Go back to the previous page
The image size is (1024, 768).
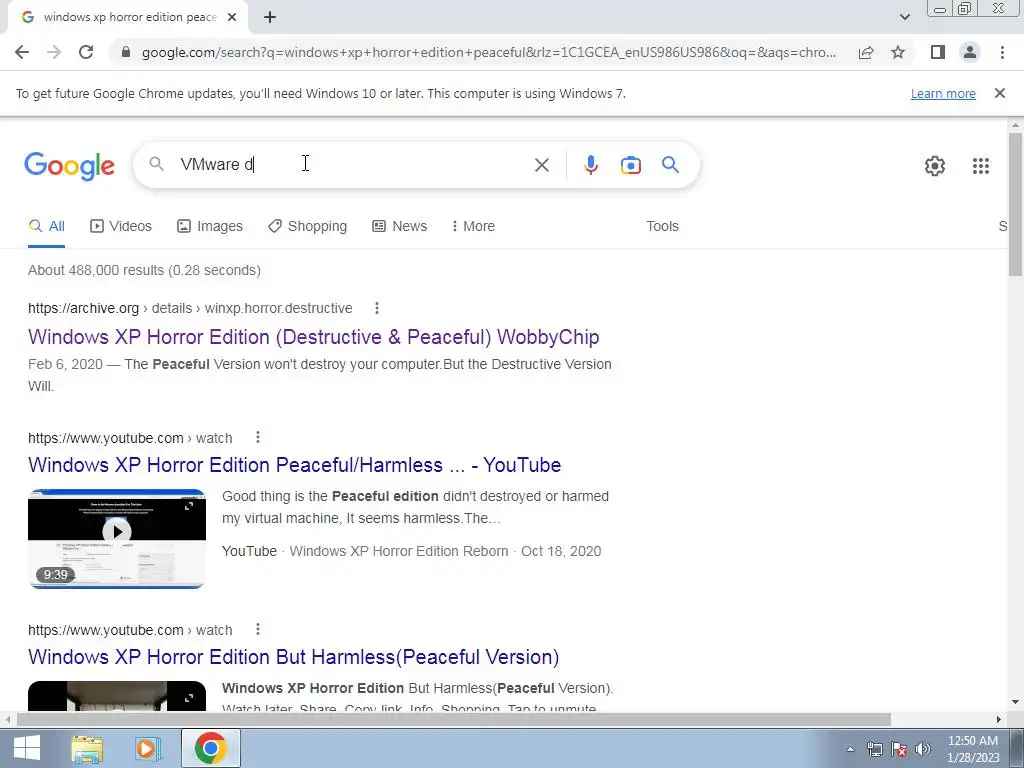click(x=22, y=52)
